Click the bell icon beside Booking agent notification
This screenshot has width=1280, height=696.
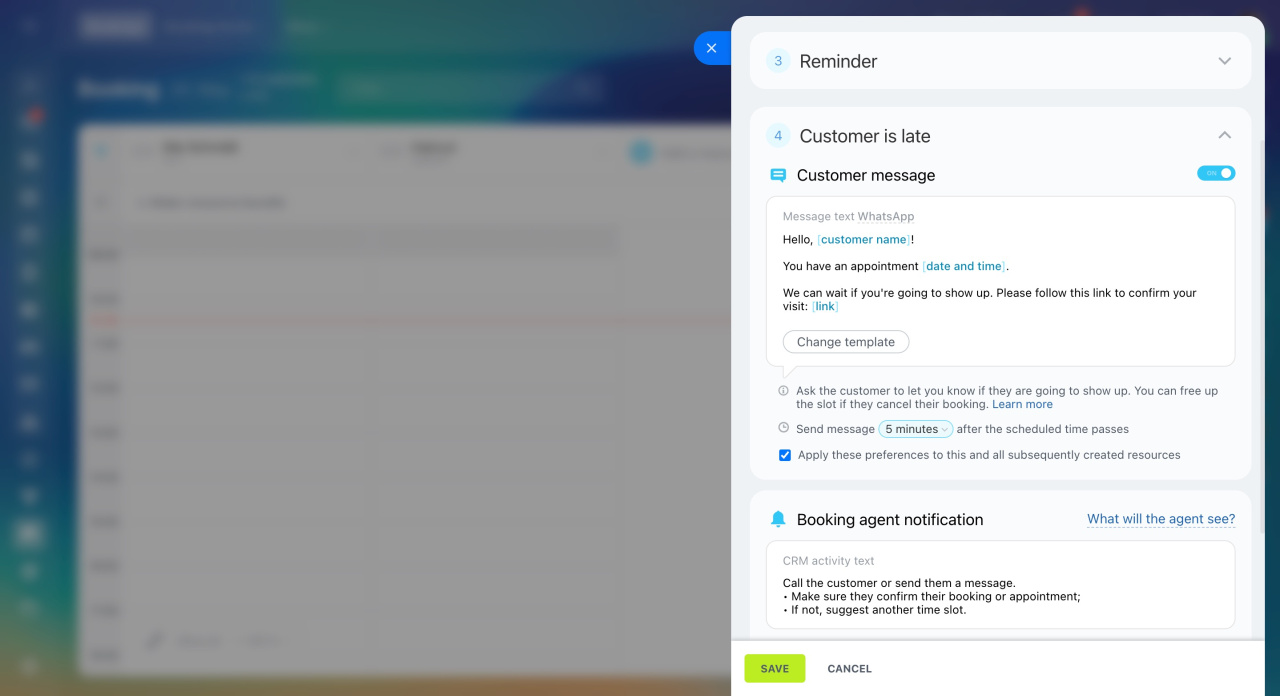(x=778, y=519)
